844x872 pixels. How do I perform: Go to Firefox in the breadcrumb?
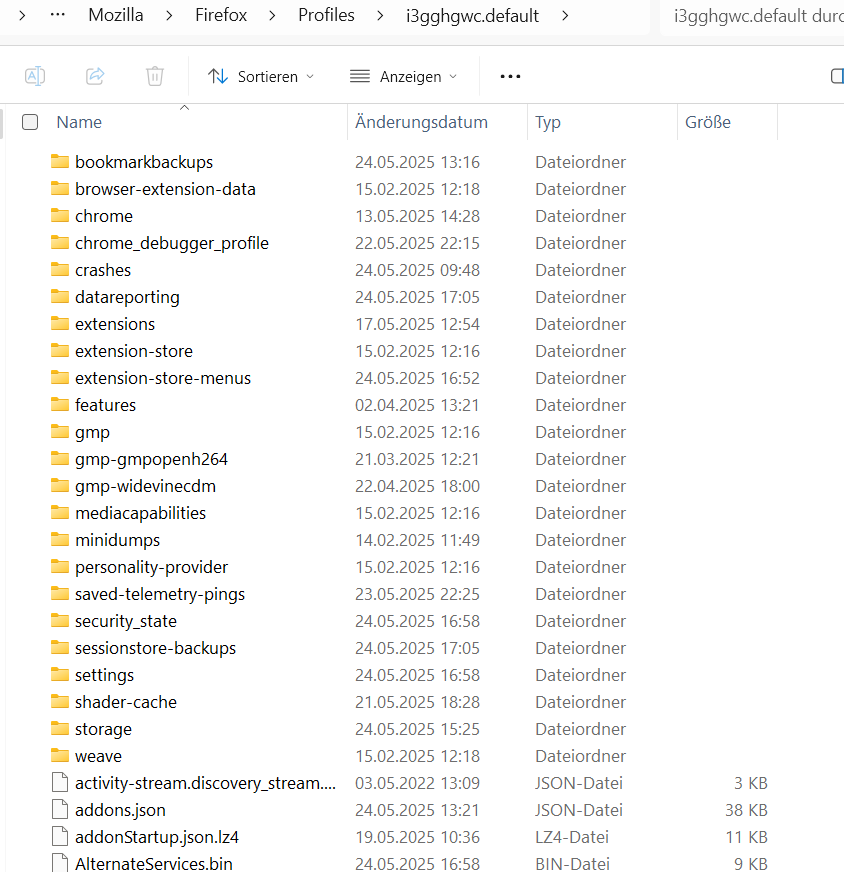point(221,15)
